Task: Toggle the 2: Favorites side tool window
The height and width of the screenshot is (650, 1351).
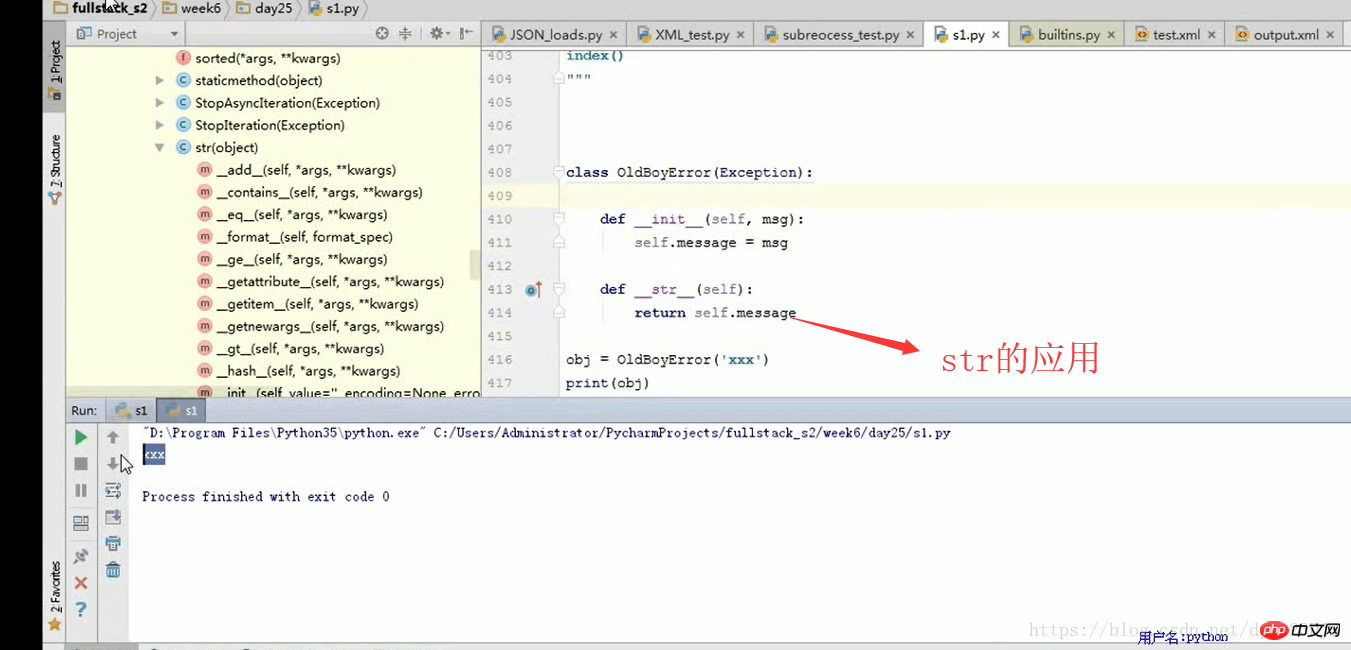Action: 55,596
